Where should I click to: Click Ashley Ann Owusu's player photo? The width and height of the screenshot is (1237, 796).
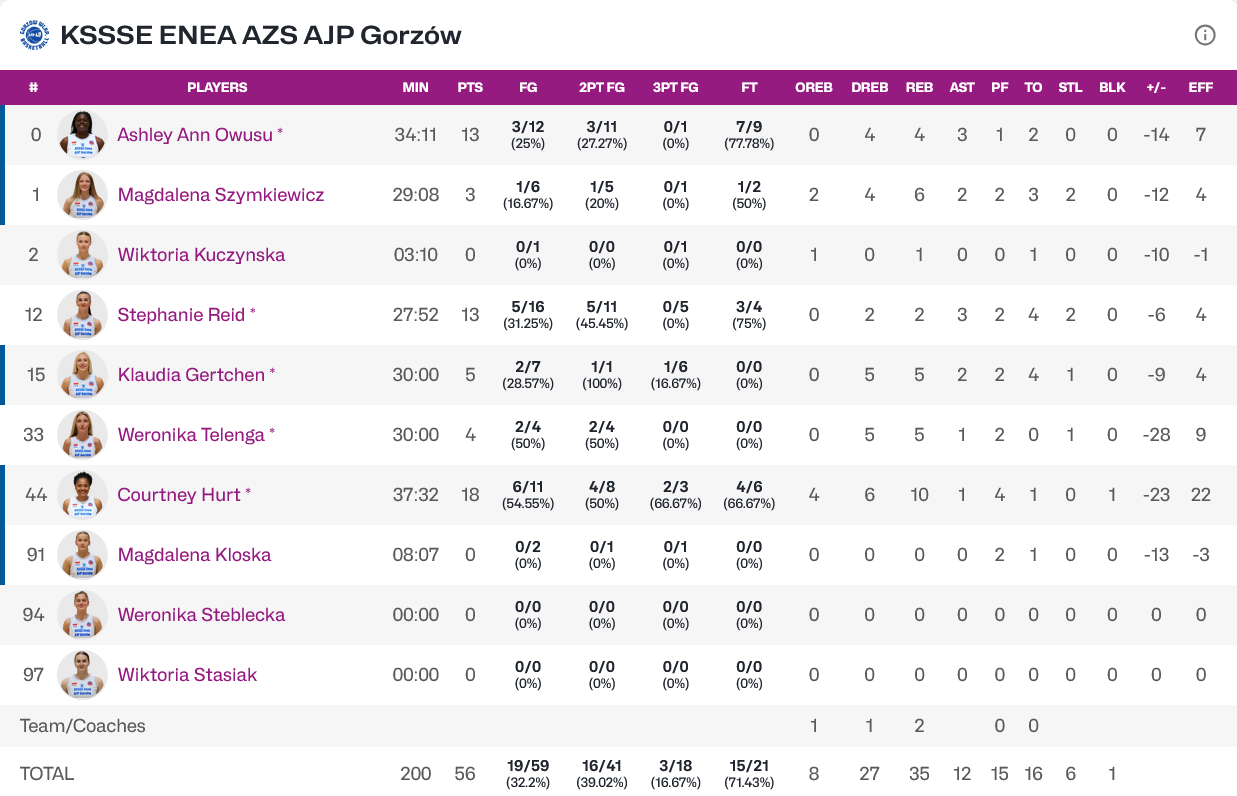tap(82, 134)
